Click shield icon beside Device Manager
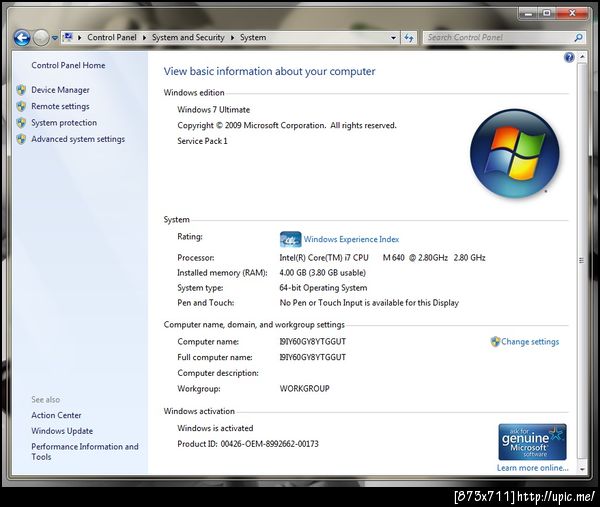This screenshot has width=600, height=507. [21, 90]
